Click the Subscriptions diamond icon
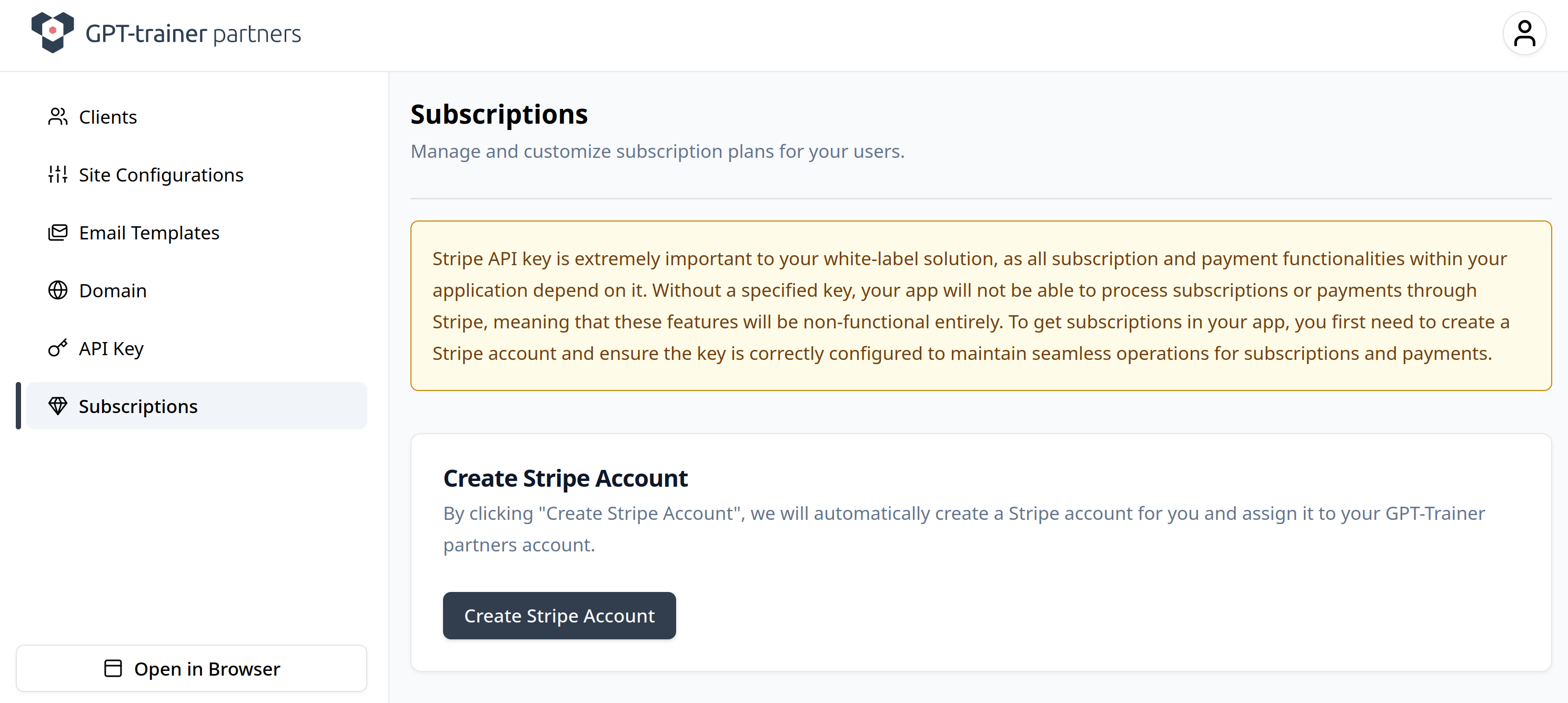 click(58, 406)
